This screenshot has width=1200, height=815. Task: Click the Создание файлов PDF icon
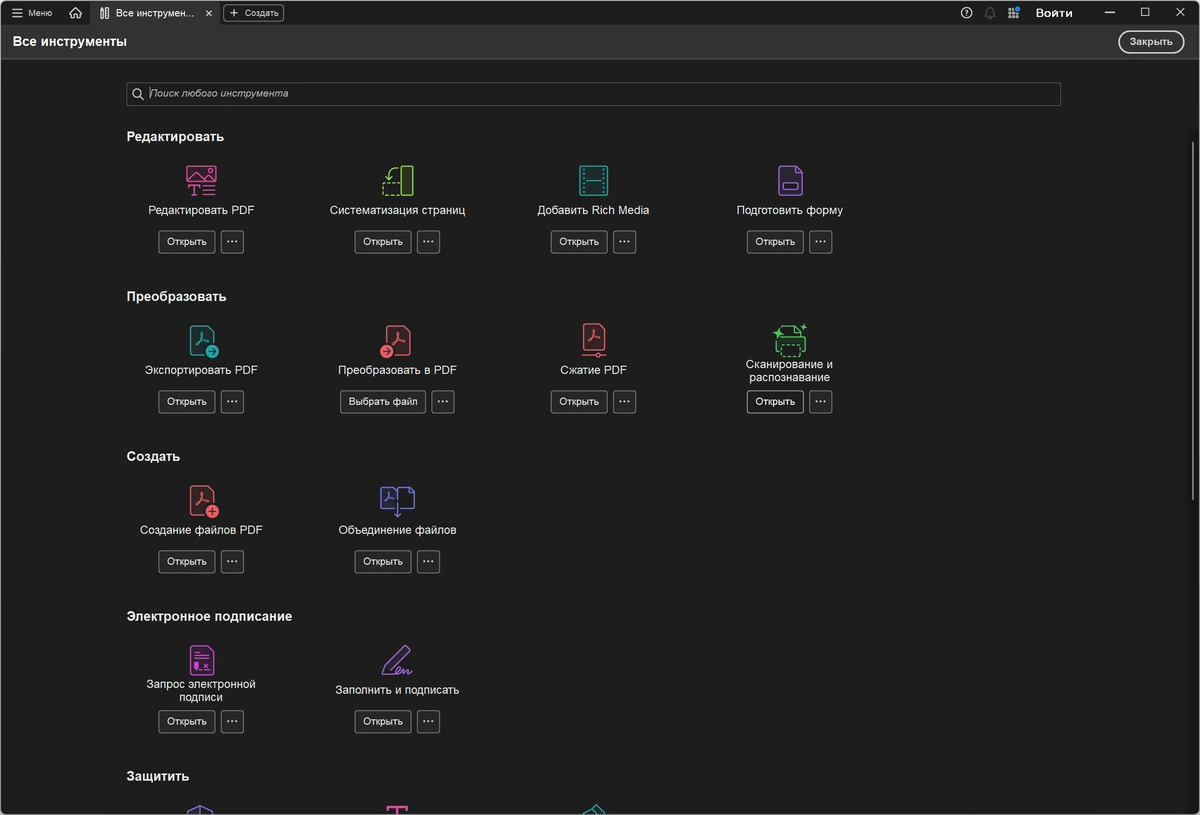203,500
